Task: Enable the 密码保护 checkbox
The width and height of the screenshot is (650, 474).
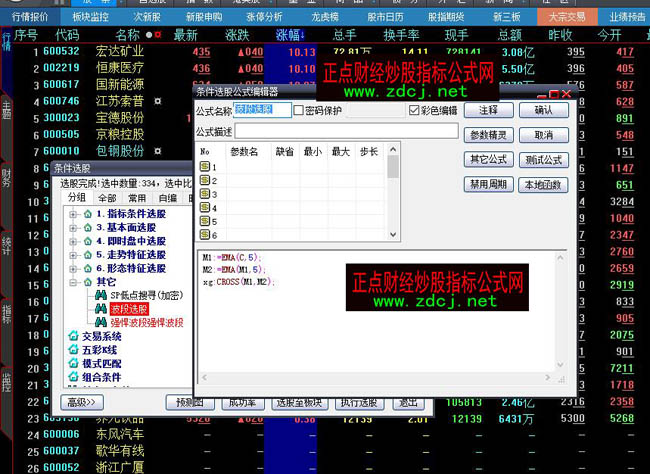Action: [x=299, y=110]
